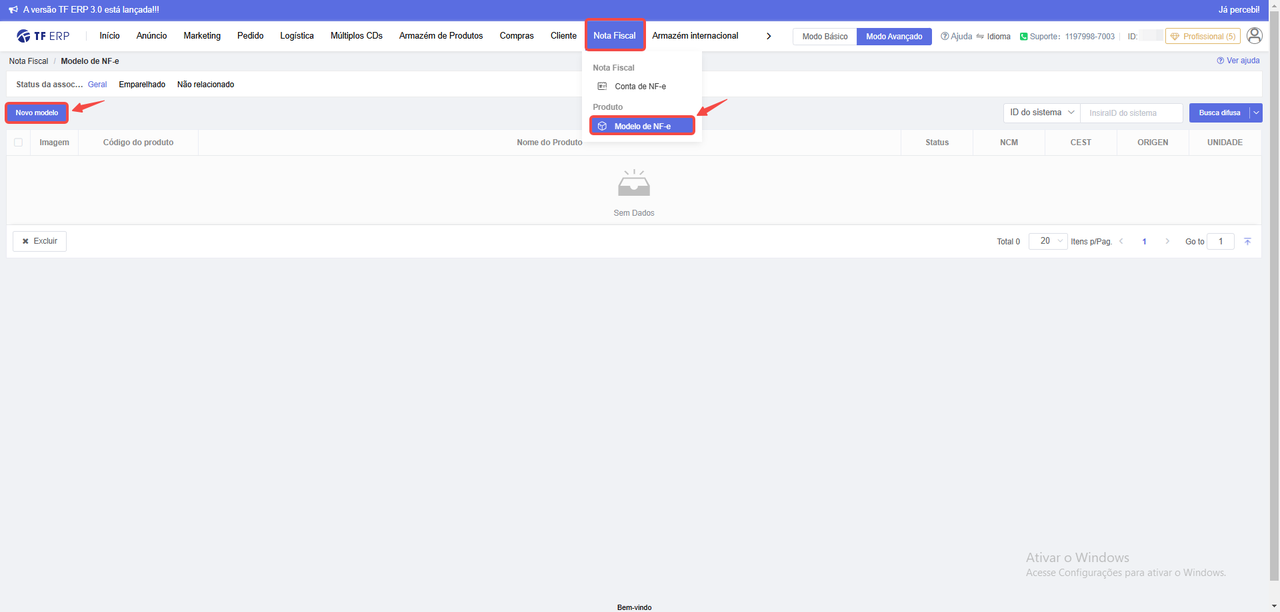
Task: Open the Início menu
Action: (x=110, y=36)
